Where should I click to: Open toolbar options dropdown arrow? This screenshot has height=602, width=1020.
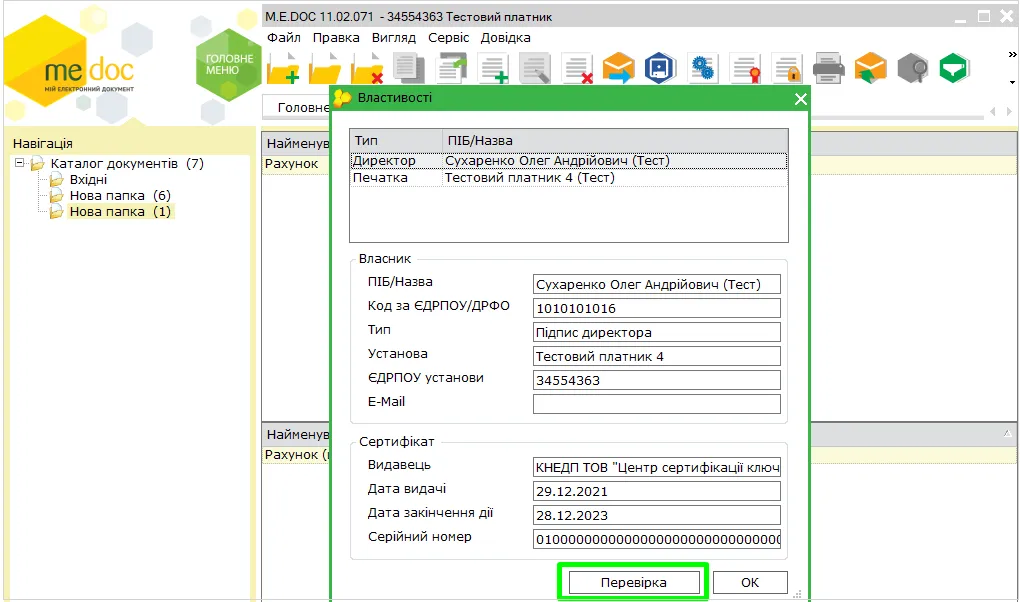1012,82
